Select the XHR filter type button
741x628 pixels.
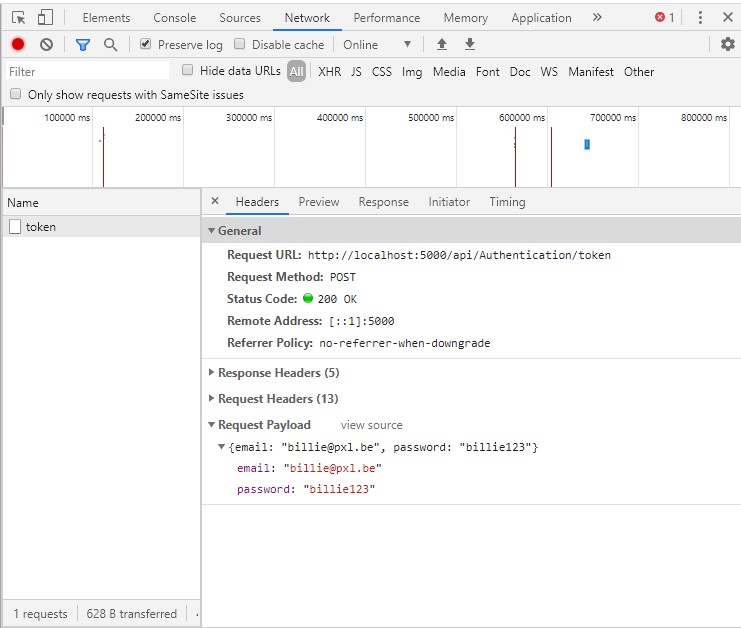[x=329, y=72]
